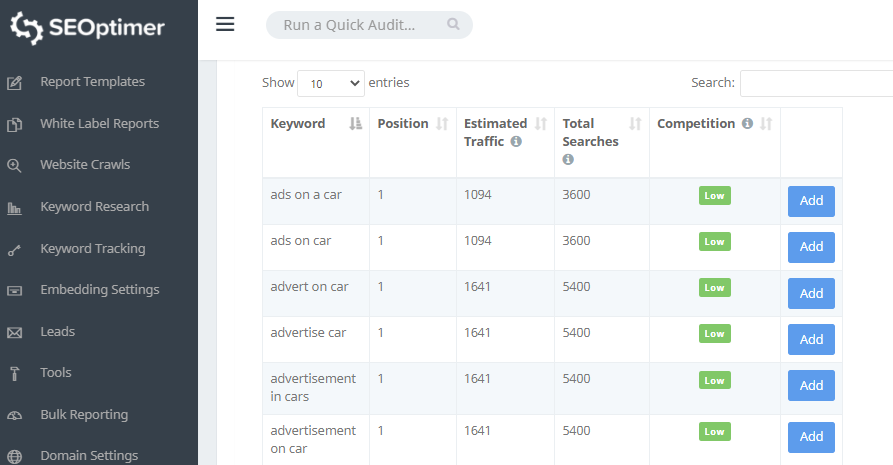Click the hamburger menu icon
The width and height of the screenshot is (893, 465).
pyautogui.click(x=225, y=25)
